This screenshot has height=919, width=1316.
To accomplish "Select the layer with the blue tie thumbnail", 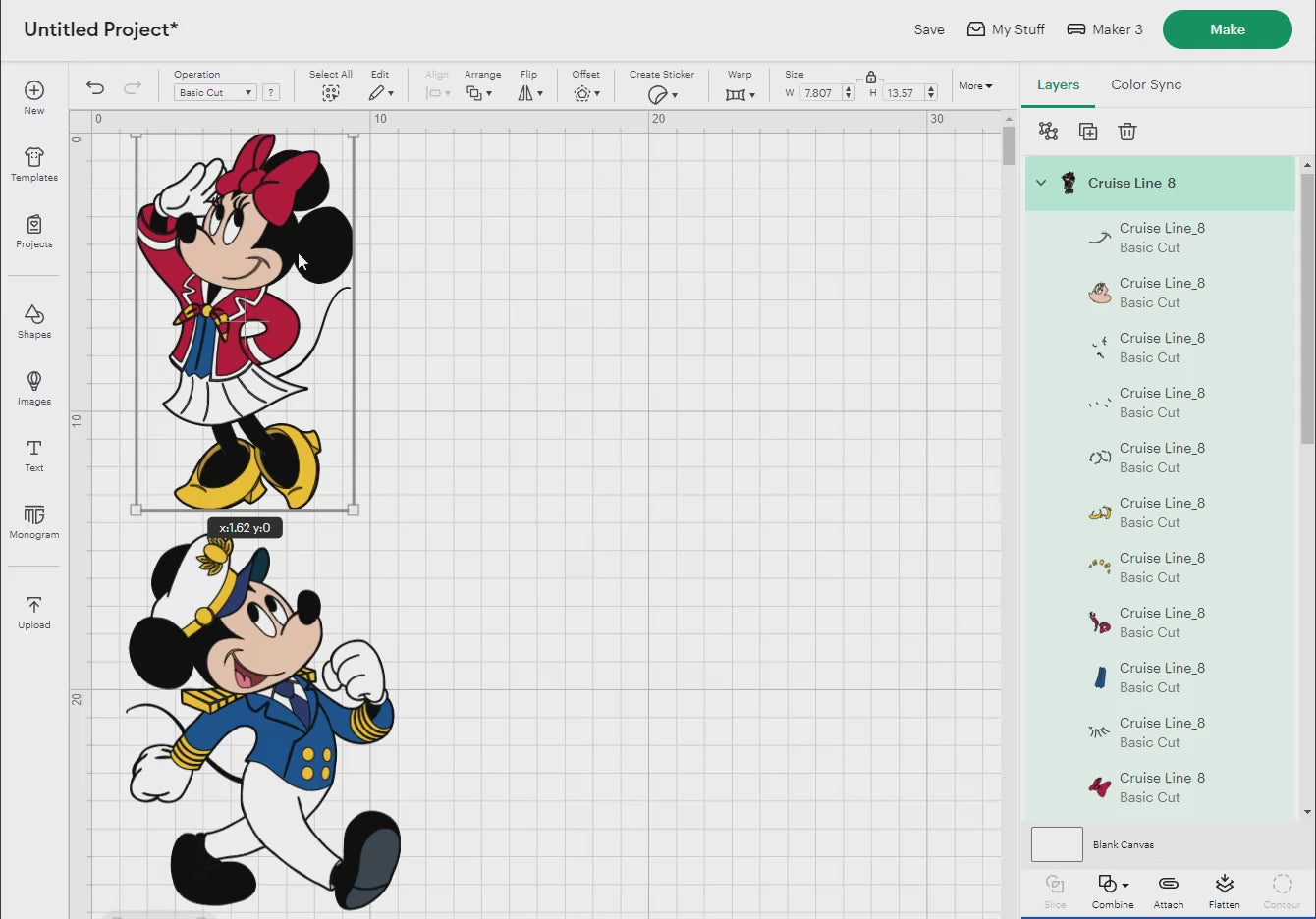I will pos(1160,677).
